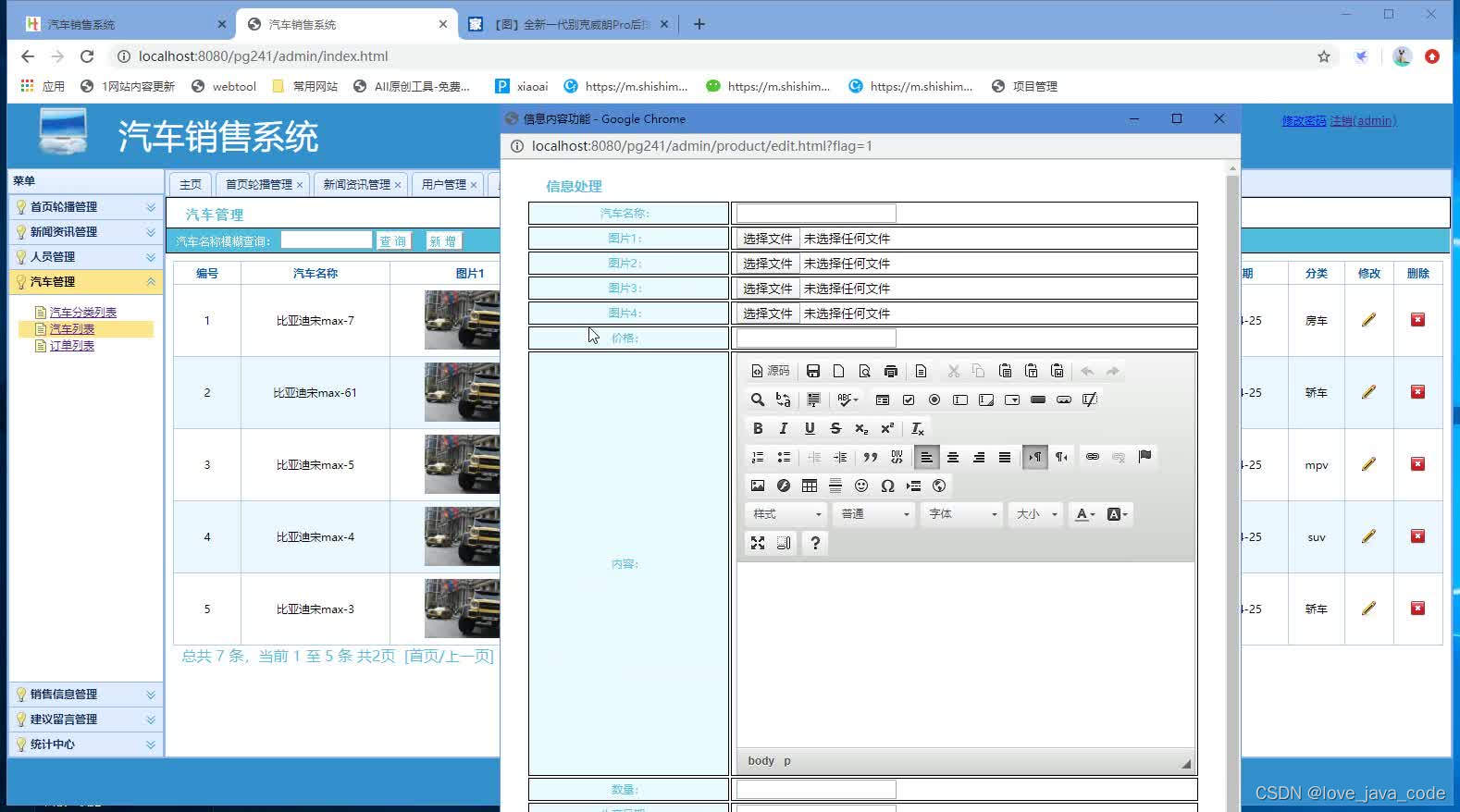This screenshot has height=812, width=1460.
Task: Click the insert Table icon
Action: tap(810, 486)
